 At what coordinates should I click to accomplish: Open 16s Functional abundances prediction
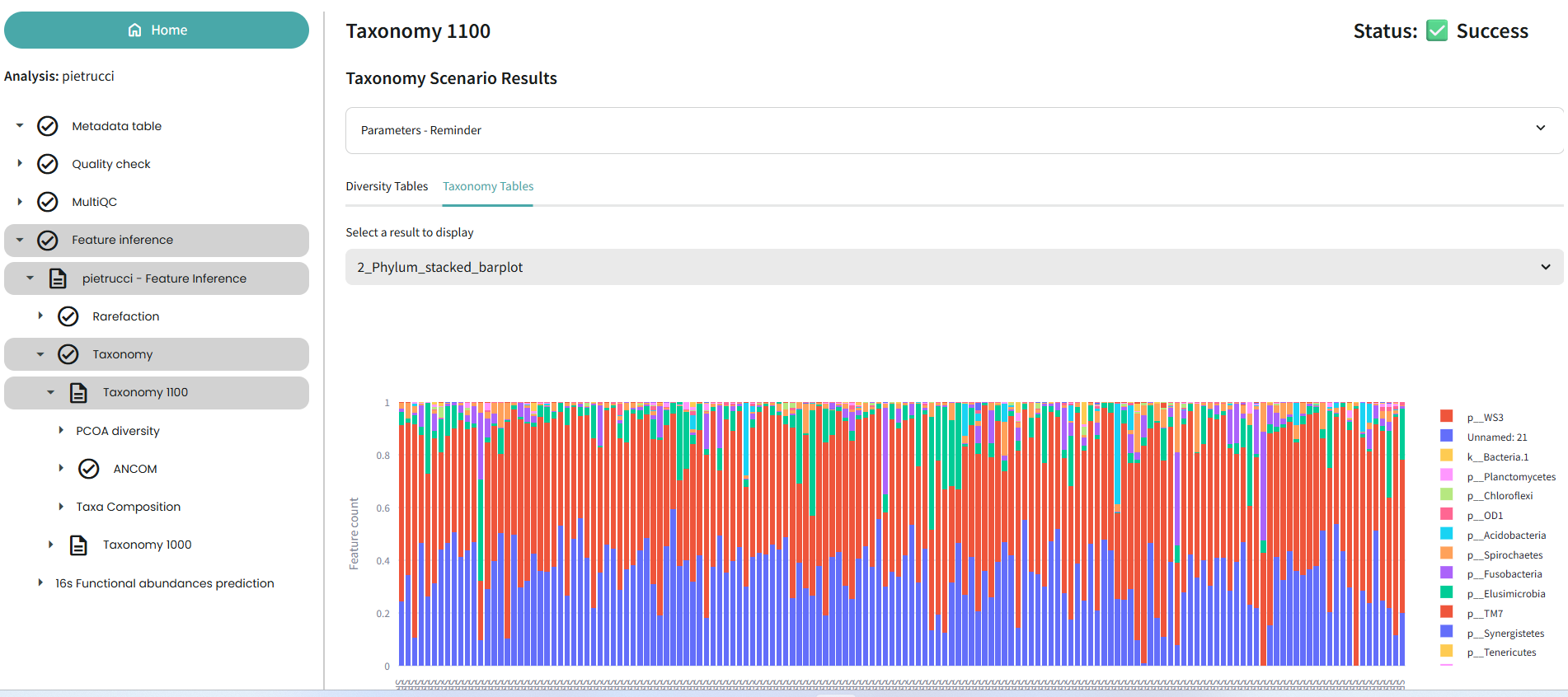[x=165, y=583]
